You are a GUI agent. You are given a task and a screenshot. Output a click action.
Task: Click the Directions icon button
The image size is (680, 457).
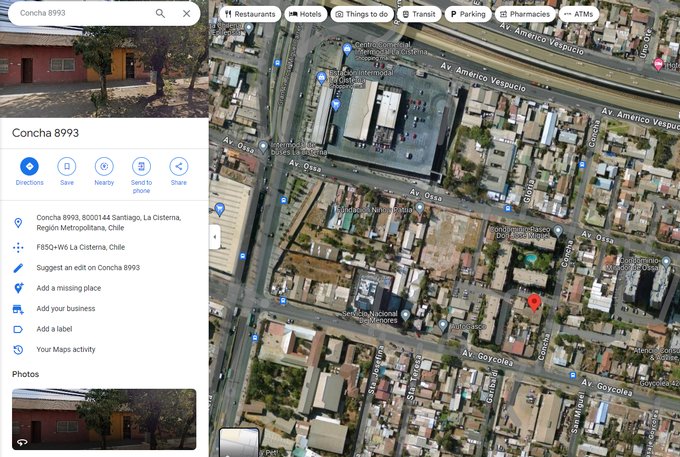click(29, 166)
